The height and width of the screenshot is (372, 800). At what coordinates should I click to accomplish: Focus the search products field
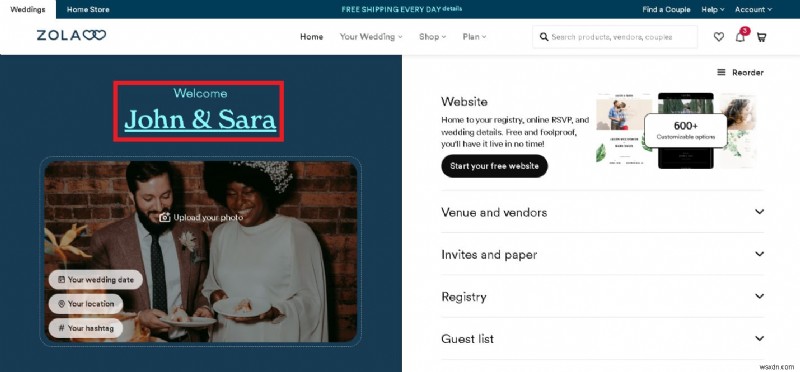click(615, 37)
